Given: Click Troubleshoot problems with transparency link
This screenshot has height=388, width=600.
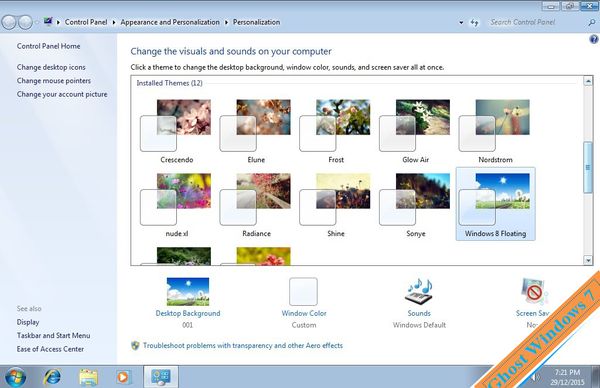Looking at the screenshot, I should (x=243, y=346).
